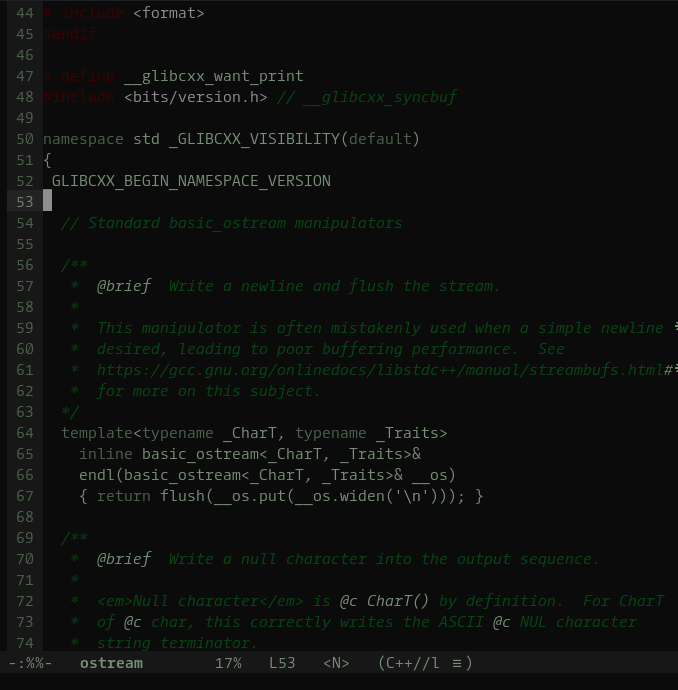The image size is (678, 690).
Task: Click _CharT in template line 64
Action: (x=249, y=433)
